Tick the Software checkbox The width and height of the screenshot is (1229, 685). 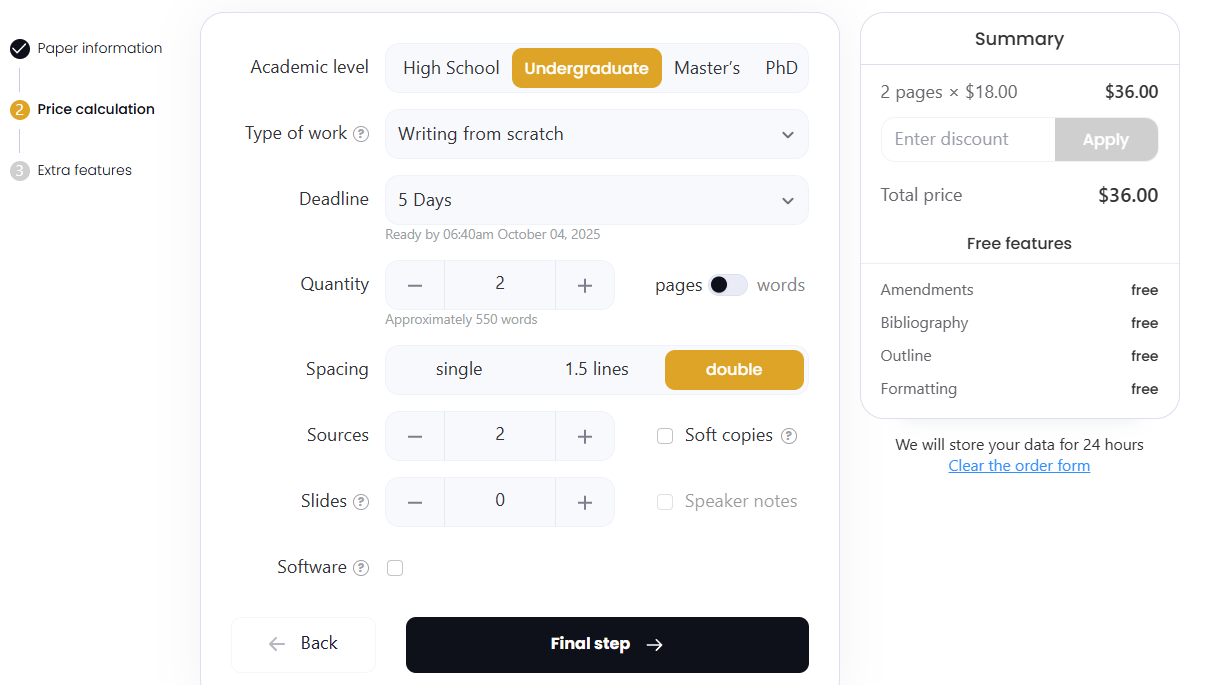395,568
